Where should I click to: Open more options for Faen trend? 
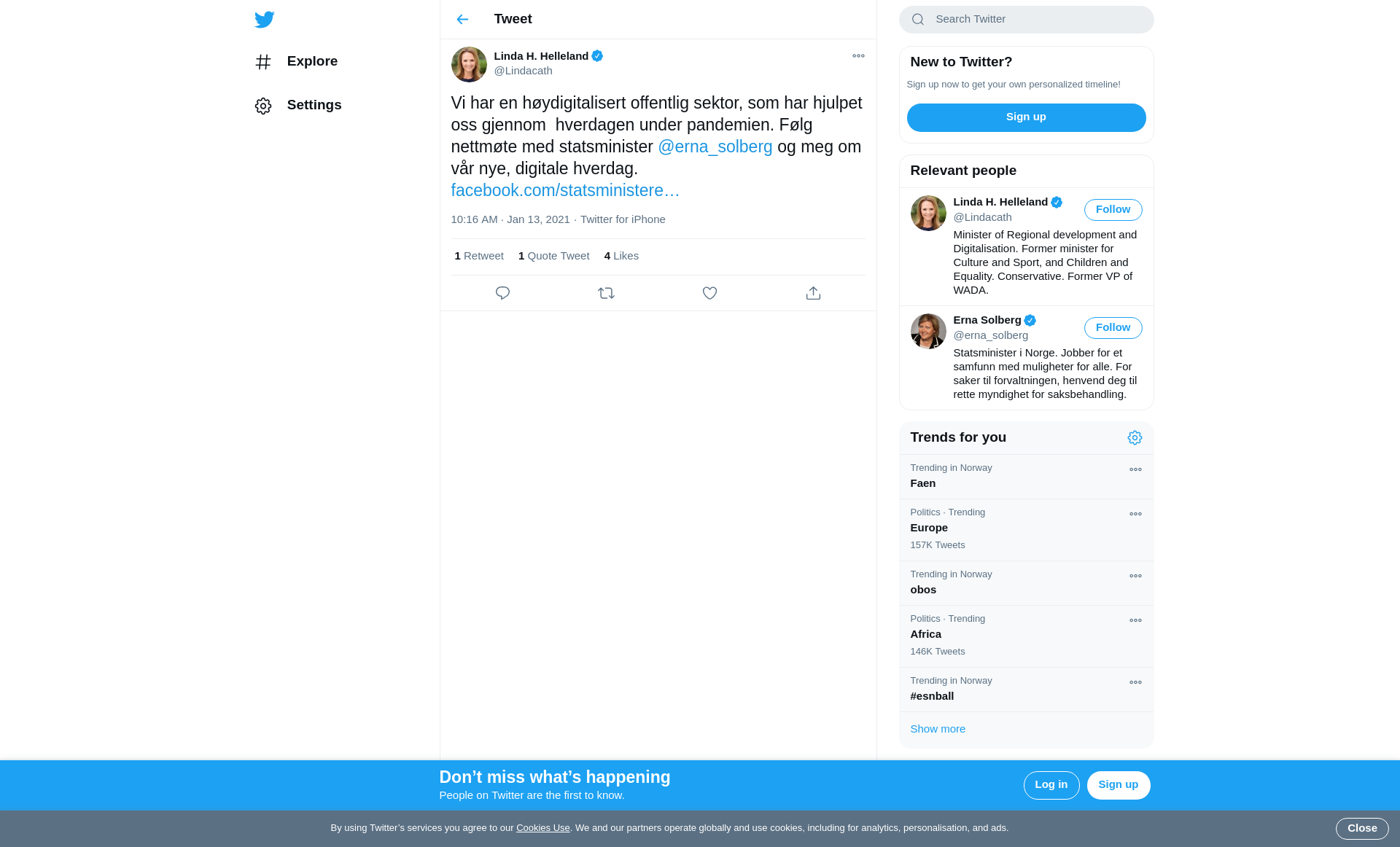1135,469
